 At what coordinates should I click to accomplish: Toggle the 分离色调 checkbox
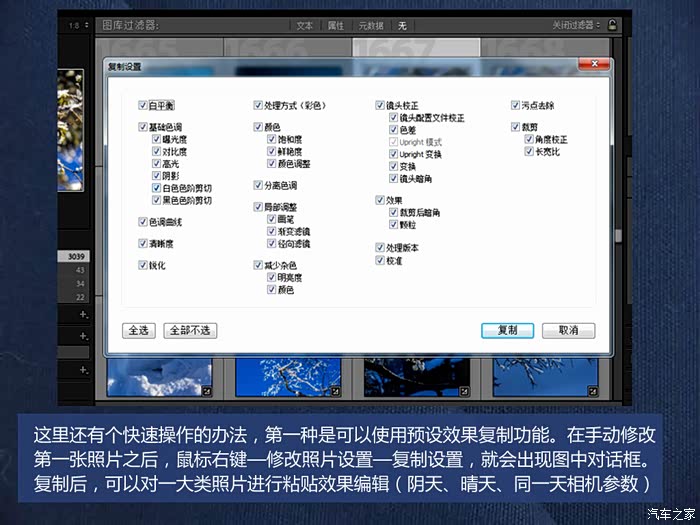258,185
